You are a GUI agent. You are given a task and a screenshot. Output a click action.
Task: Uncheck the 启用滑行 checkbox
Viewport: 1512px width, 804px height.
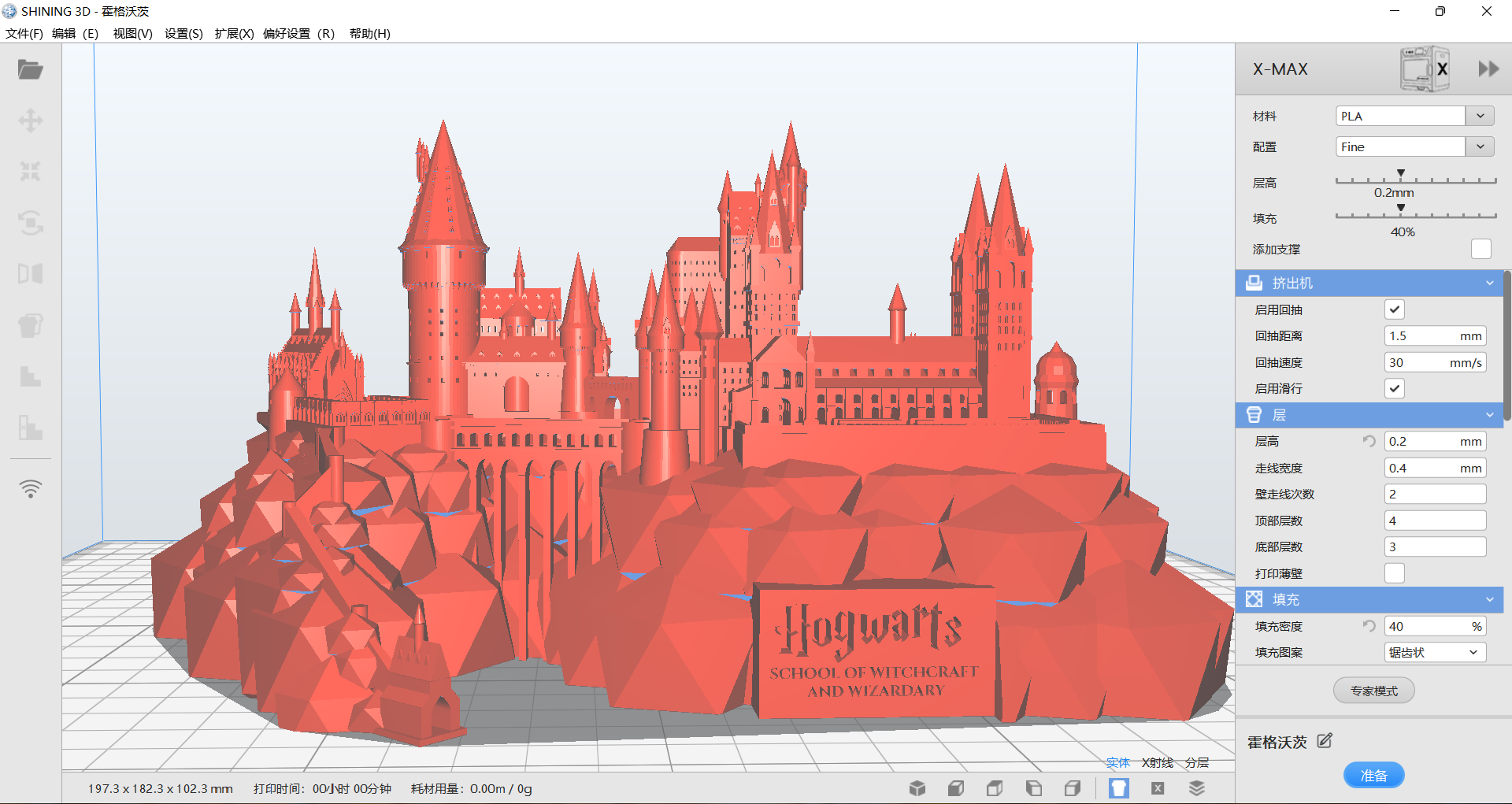click(x=1395, y=388)
